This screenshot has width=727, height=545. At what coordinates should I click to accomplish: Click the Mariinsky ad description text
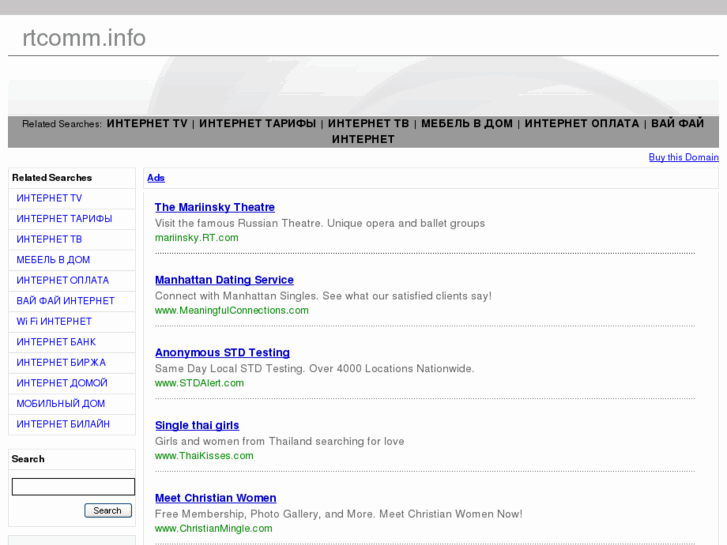point(320,223)
